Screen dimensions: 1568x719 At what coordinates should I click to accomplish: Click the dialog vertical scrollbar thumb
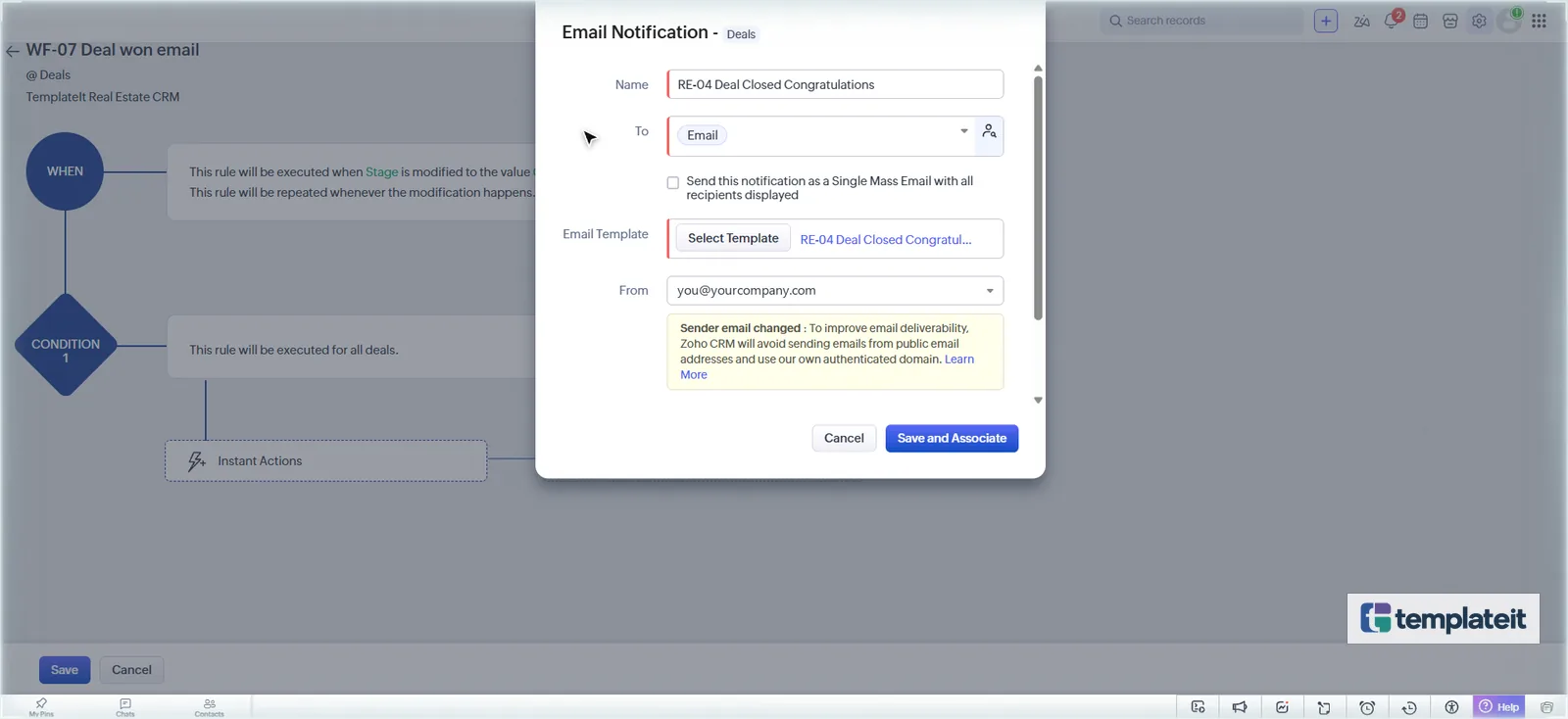point(1038,198)
